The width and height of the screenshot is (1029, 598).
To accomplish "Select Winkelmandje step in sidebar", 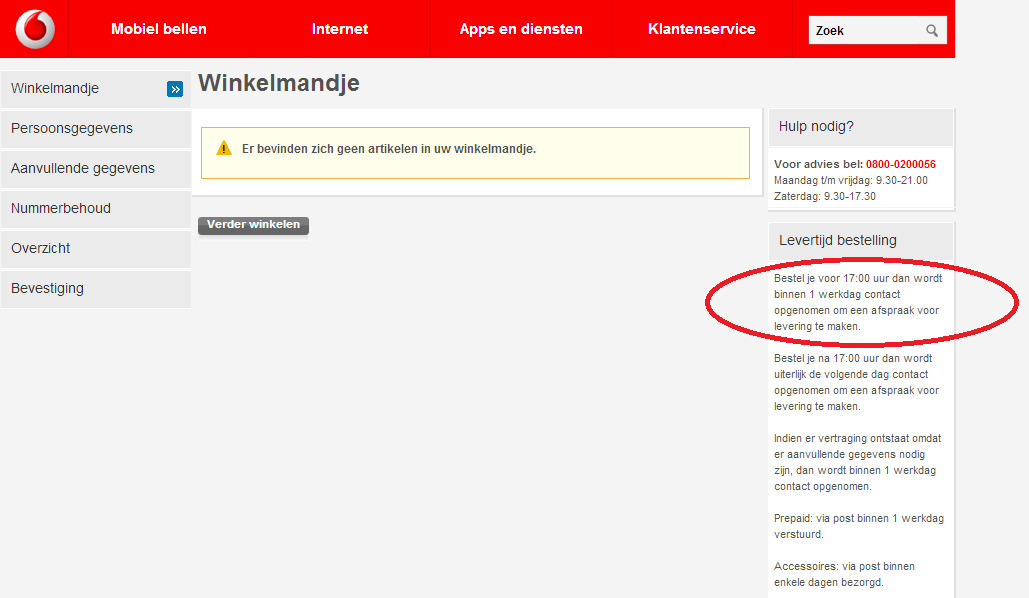I will (55, 89).
